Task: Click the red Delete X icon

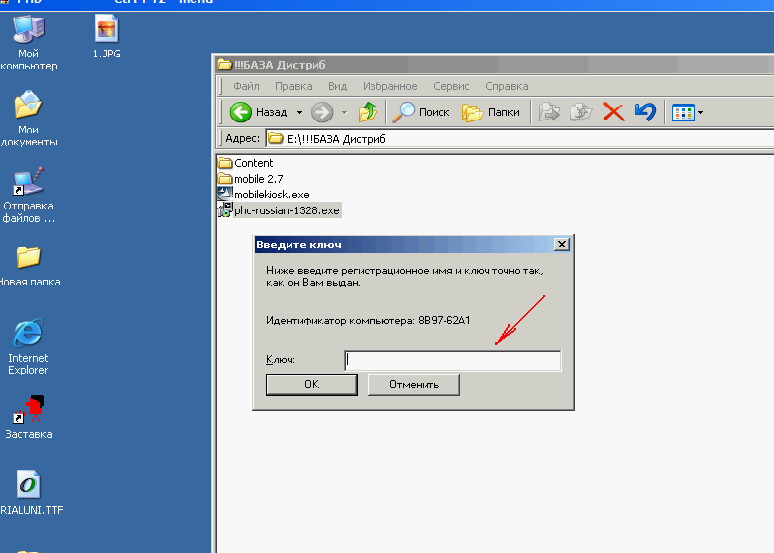Action: click(x=614, y=112)
